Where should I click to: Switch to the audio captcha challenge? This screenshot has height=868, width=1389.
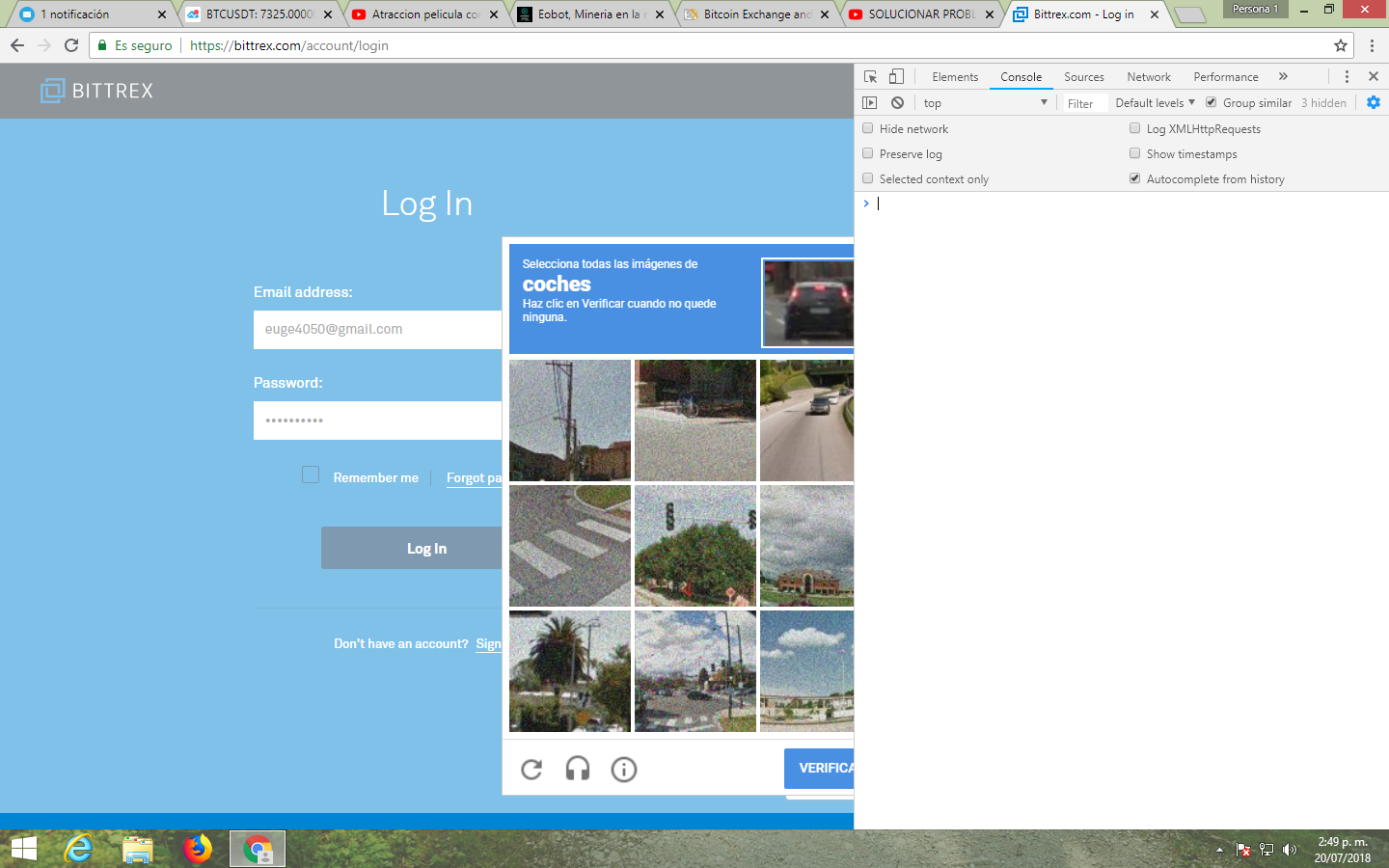pos(578,769)
